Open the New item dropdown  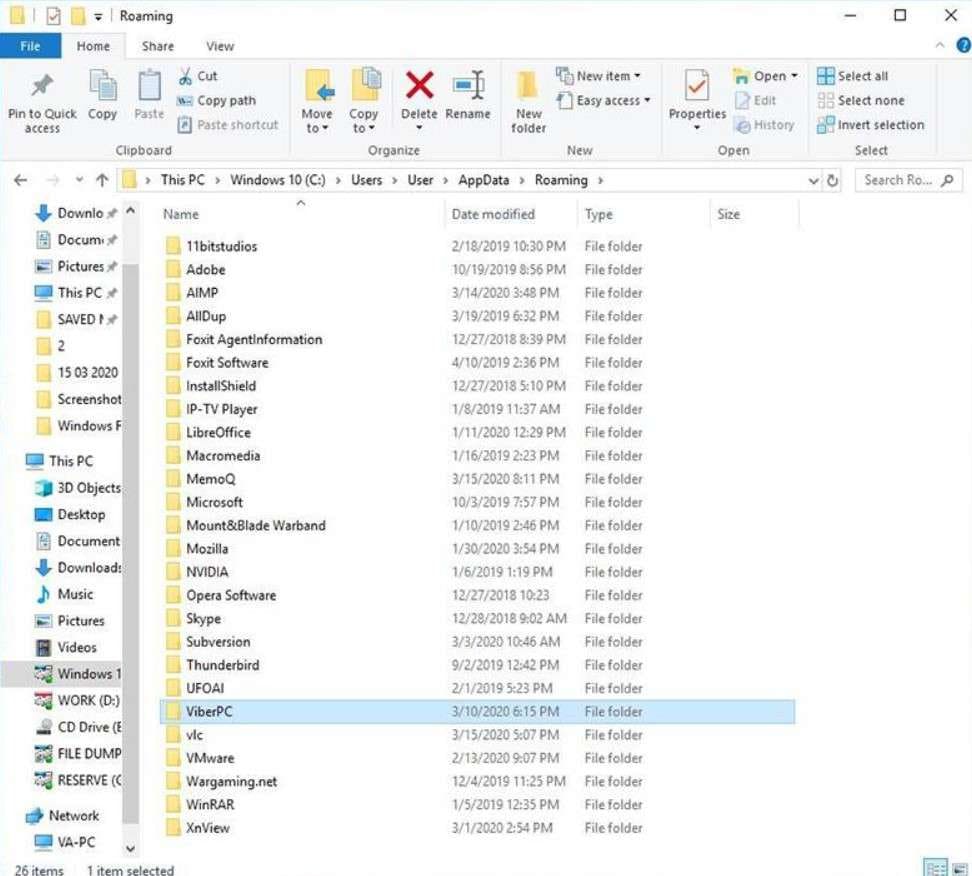pos(598,76)
